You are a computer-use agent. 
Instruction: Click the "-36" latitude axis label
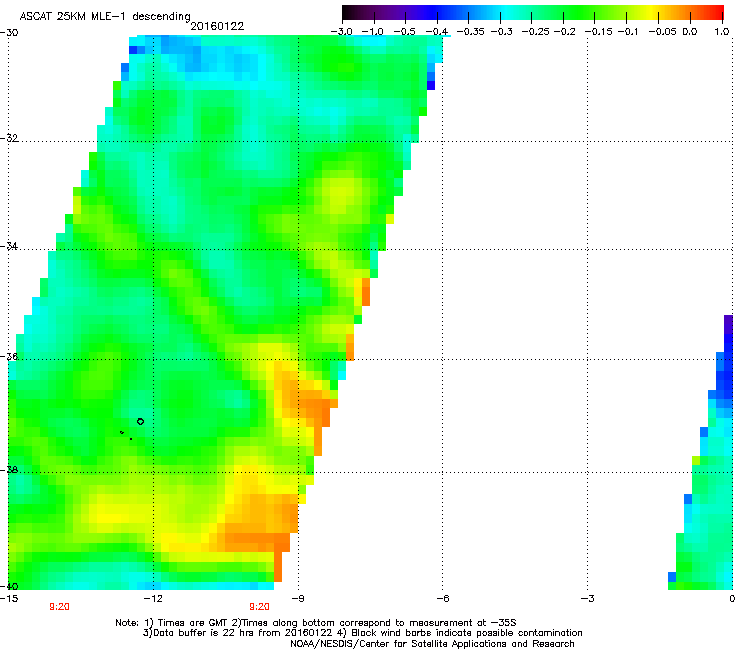[9, 356]
